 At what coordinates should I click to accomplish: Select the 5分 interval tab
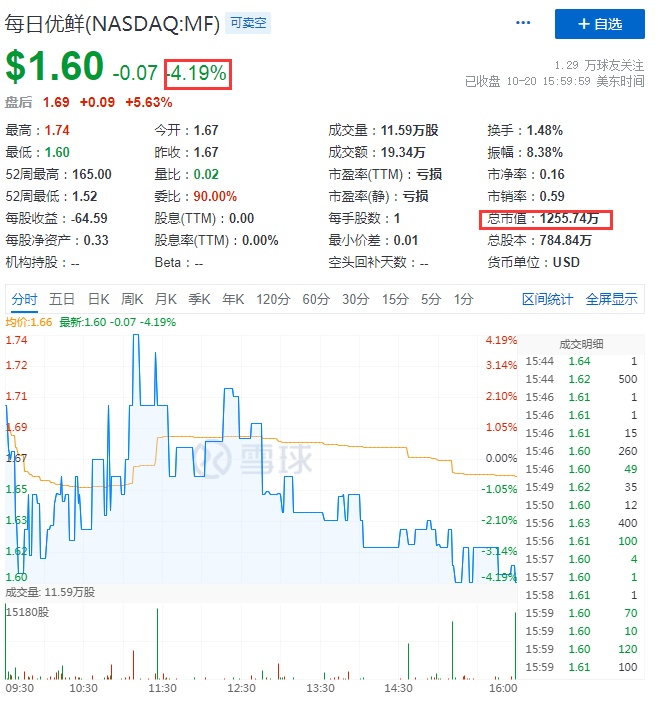[431, 299]
